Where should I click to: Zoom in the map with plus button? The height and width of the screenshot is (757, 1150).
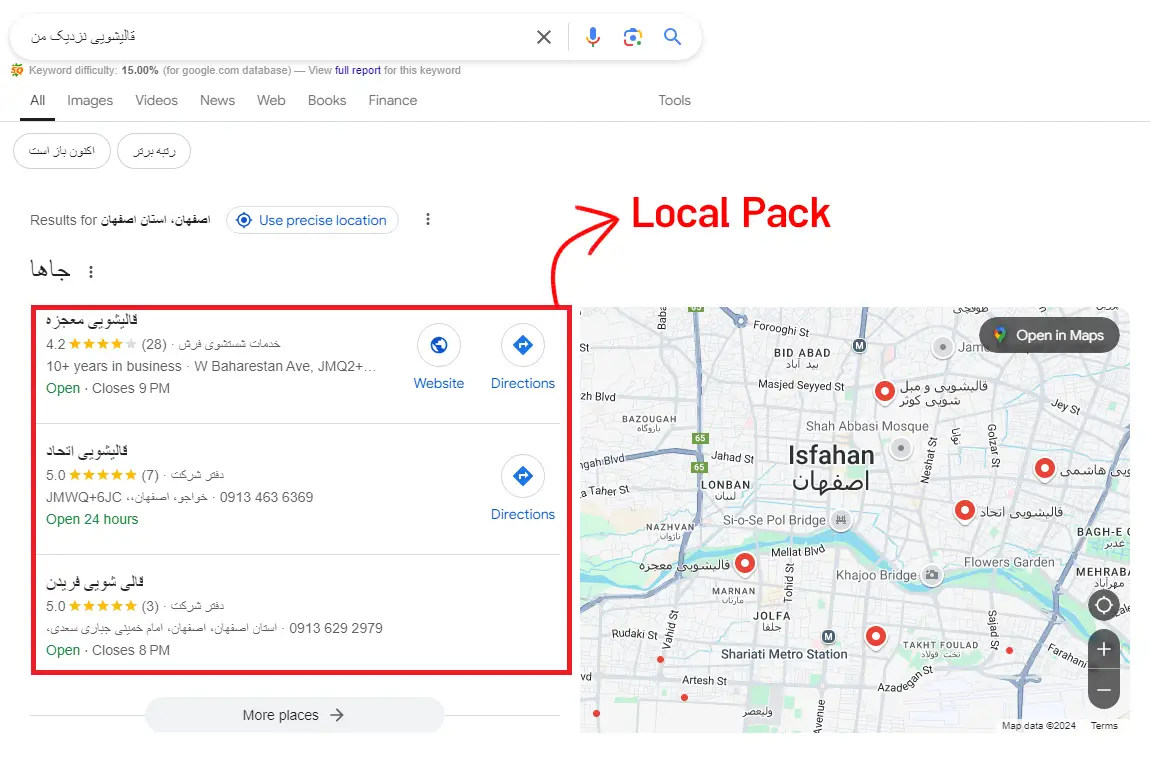tap(1104, 649)
